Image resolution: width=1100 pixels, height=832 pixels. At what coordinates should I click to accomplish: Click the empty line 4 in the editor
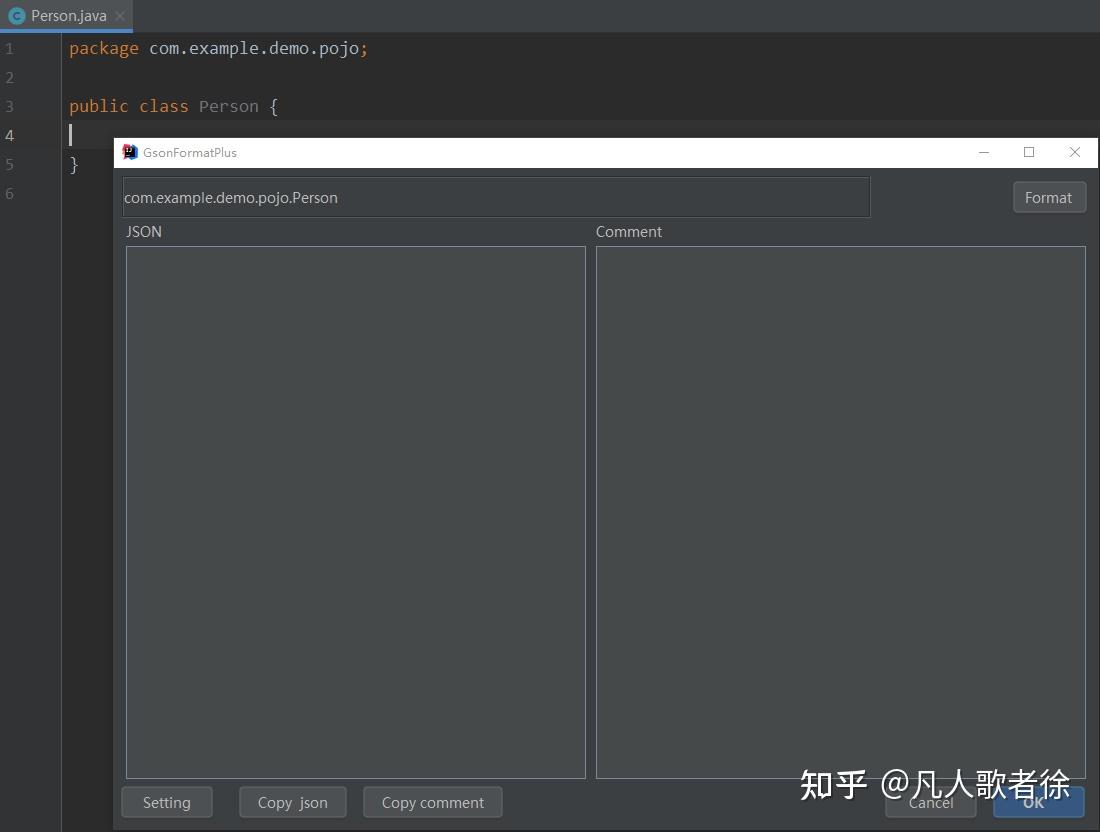[x=85, y=135]
